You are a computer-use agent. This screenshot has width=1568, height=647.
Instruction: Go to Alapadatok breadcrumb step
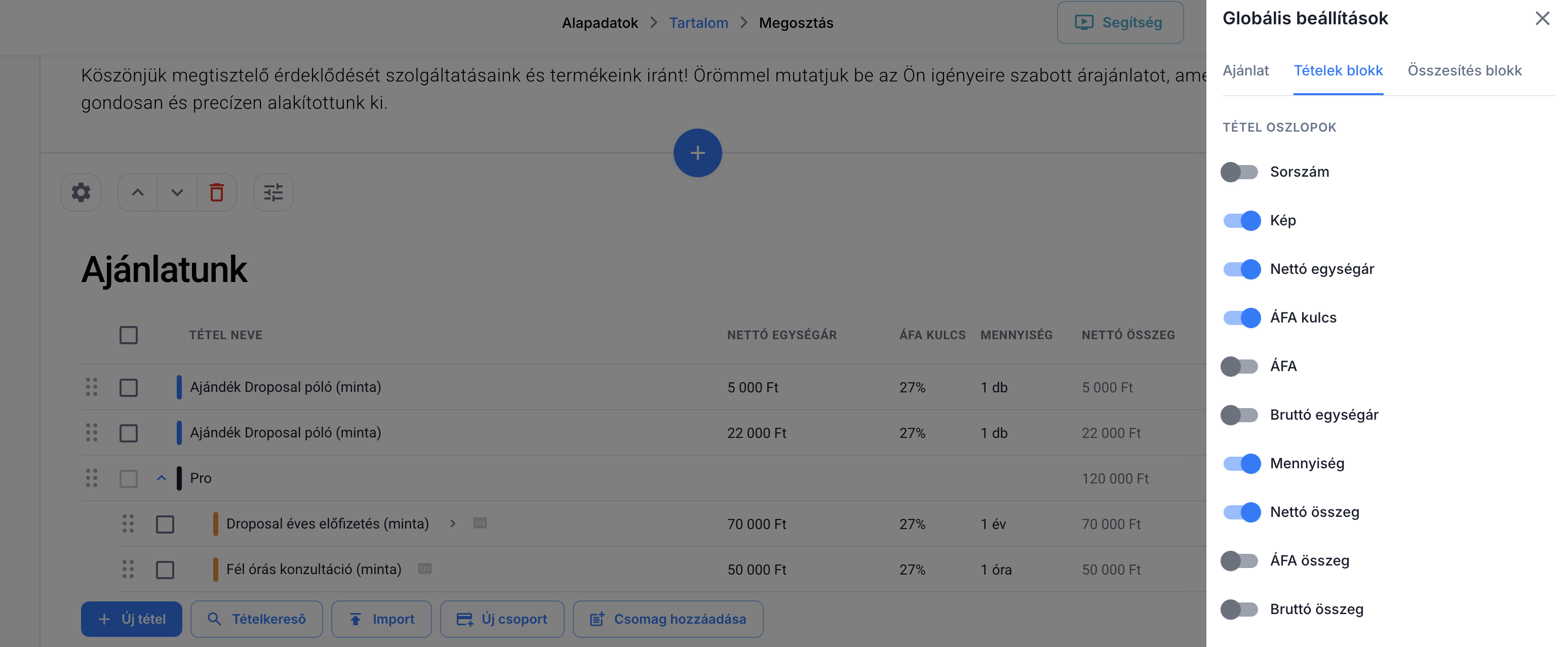(599, 23)
